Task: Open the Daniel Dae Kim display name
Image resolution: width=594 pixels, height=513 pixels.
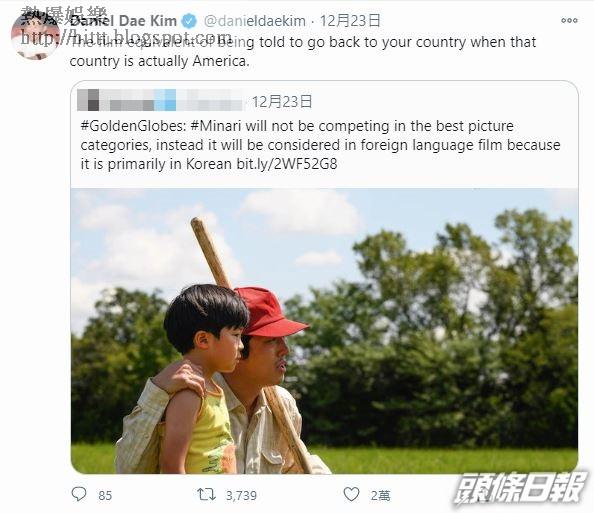Action: pyautogui.click(x=123, y=21)
